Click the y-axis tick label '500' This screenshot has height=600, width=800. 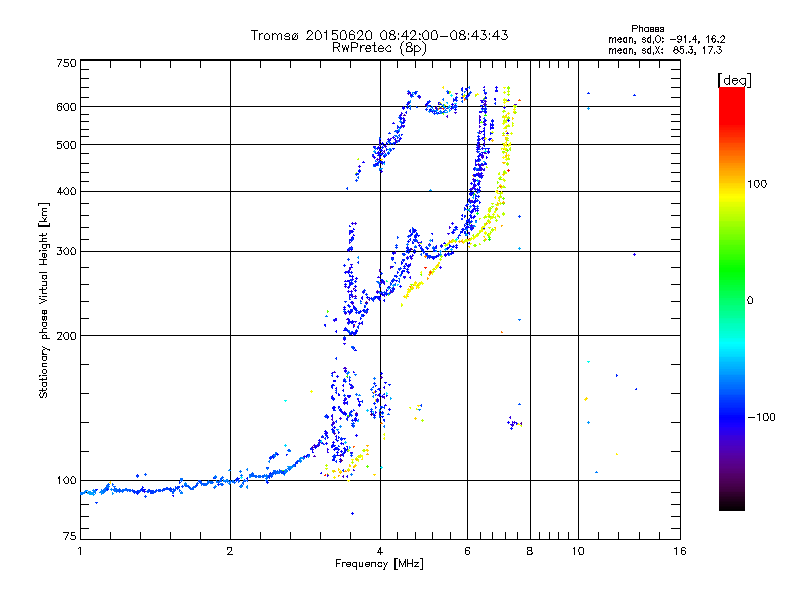coord(66,145)
